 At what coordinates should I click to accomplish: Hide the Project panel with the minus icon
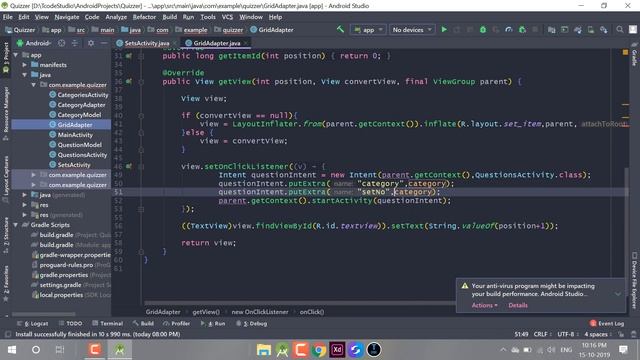(x=104, y=43)
